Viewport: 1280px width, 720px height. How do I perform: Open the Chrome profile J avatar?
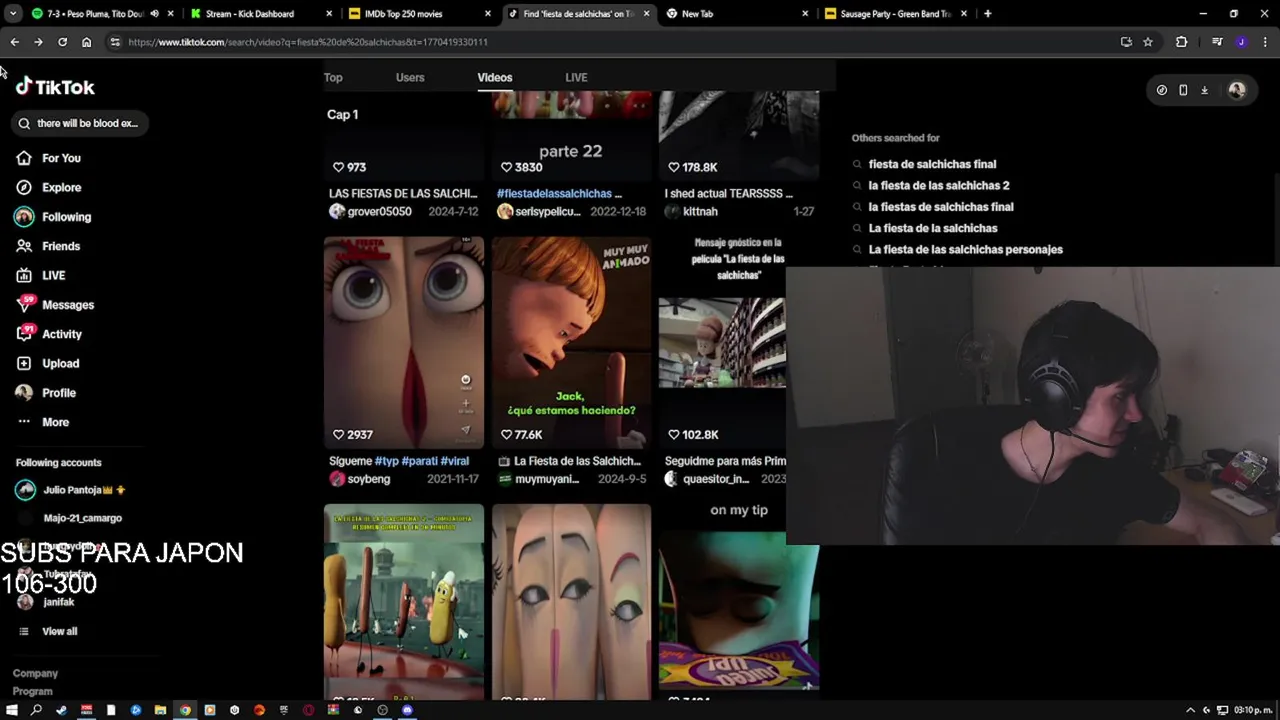[1241, 42]
